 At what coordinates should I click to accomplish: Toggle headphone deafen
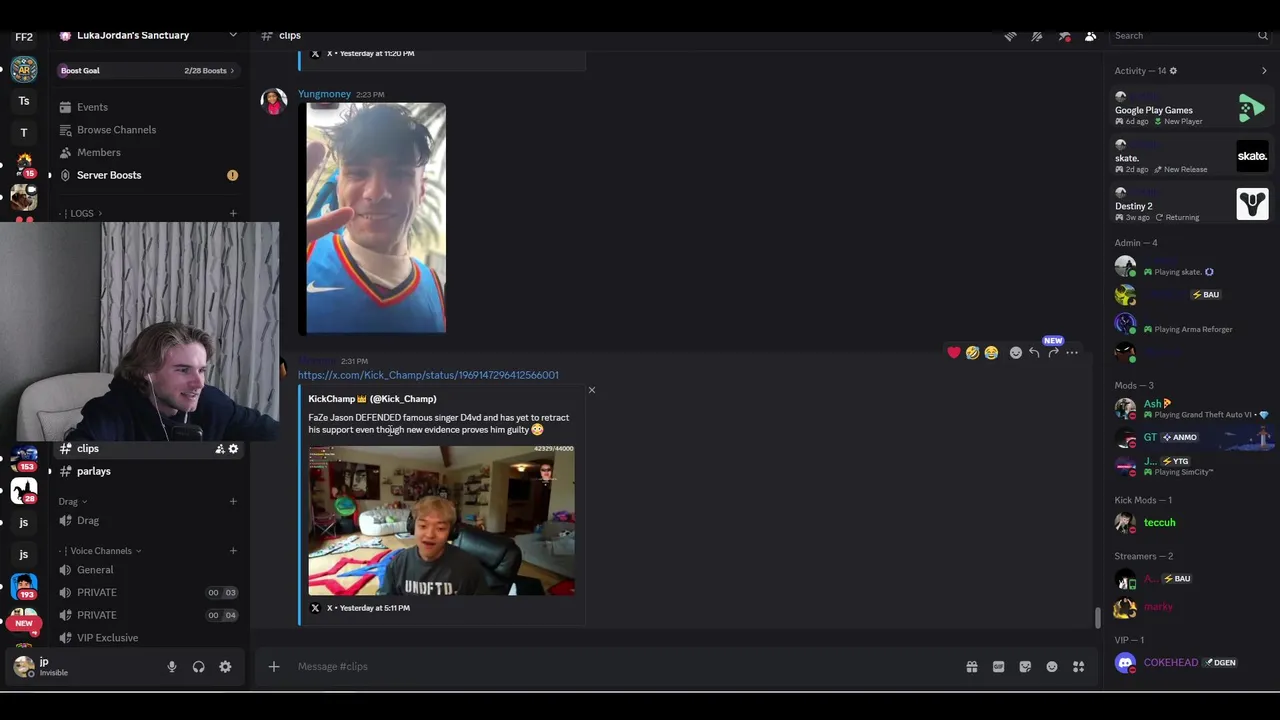coord(198,667)
